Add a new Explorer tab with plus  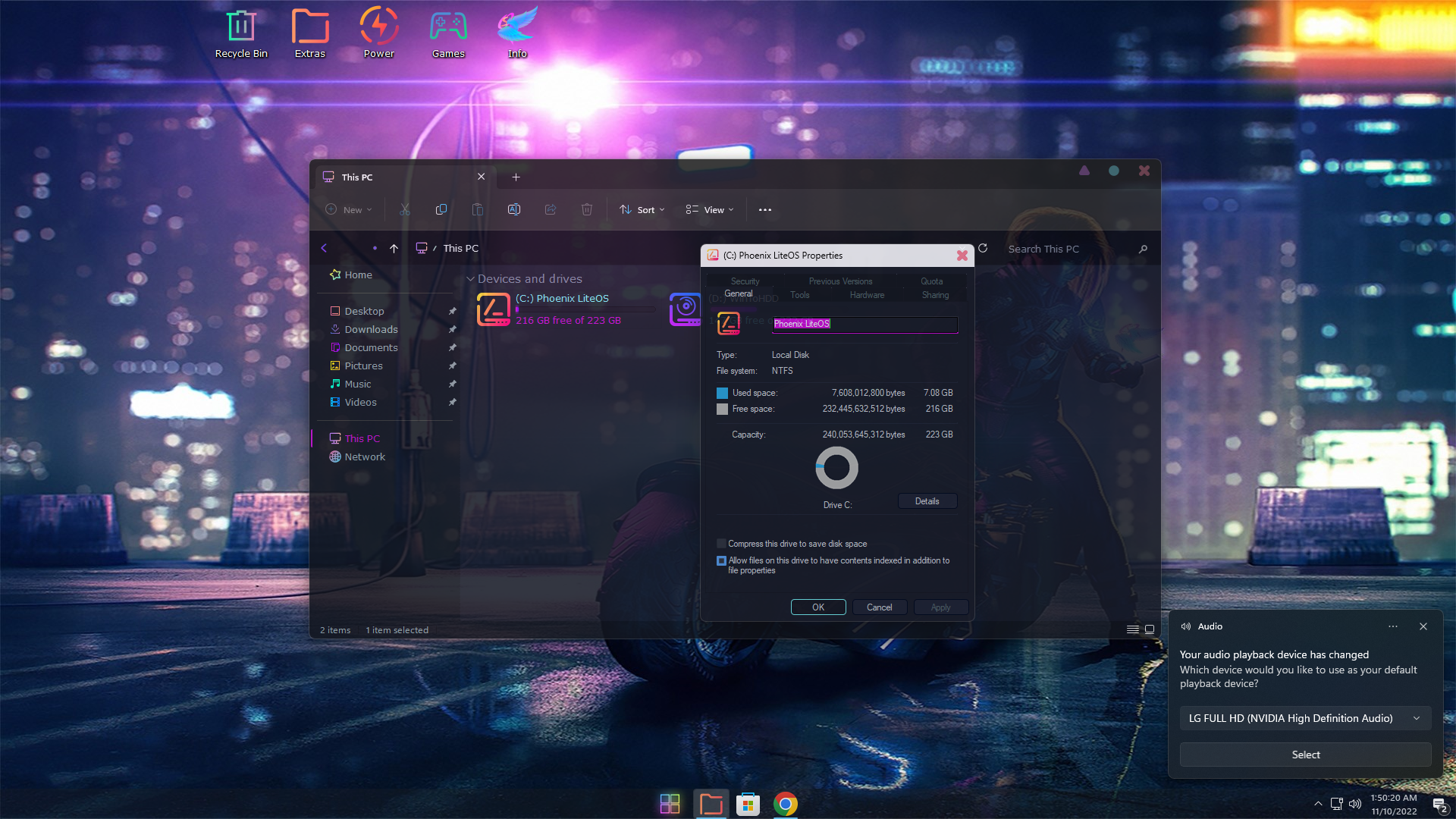(x=516, y=177)
